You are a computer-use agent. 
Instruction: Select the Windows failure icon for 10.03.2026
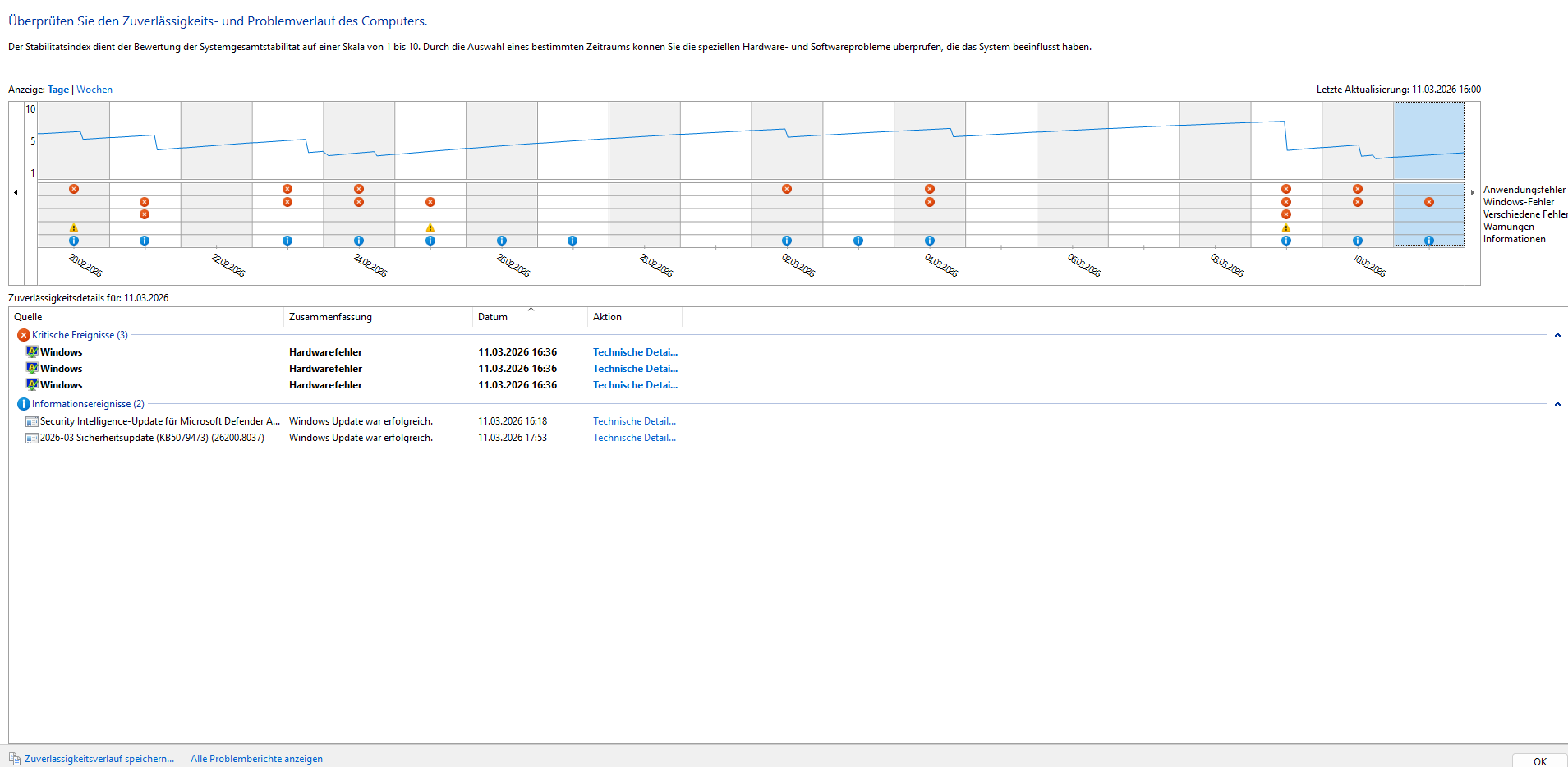pyautogui.click(x=1358, y=202)
